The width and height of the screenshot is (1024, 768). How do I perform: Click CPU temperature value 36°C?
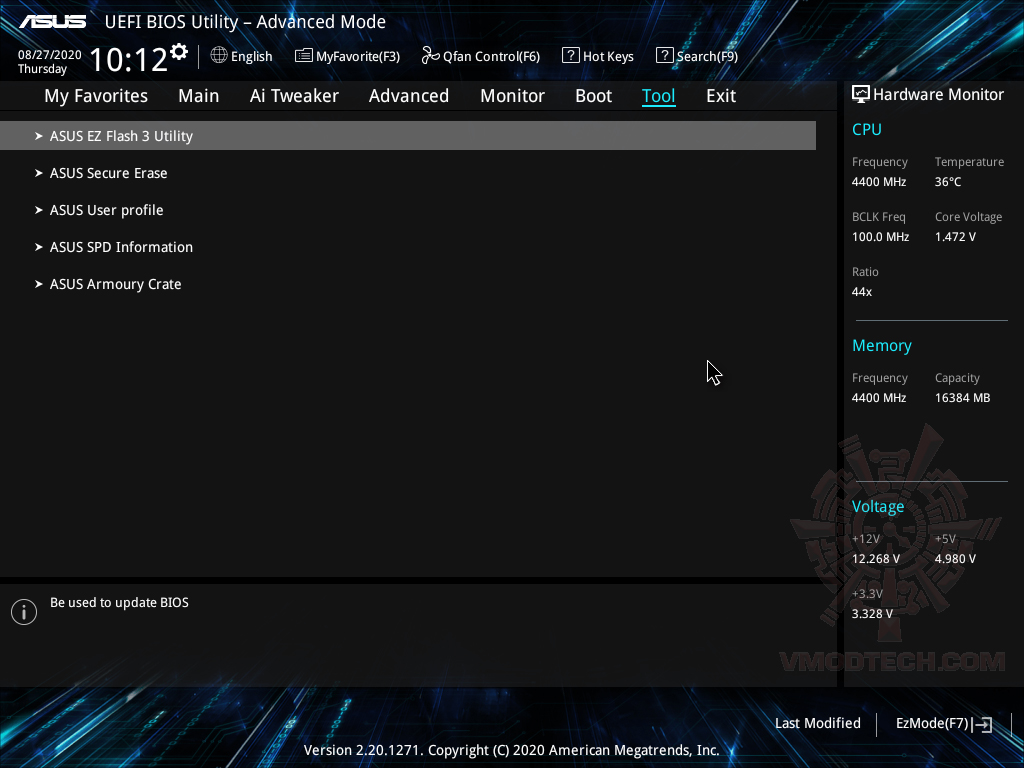[948, 182]
